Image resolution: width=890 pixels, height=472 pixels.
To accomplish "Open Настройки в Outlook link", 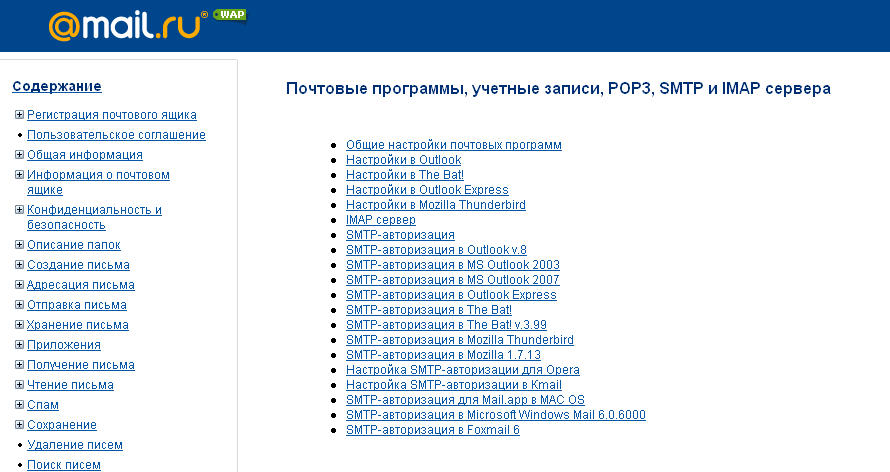I will coord(404,160).
